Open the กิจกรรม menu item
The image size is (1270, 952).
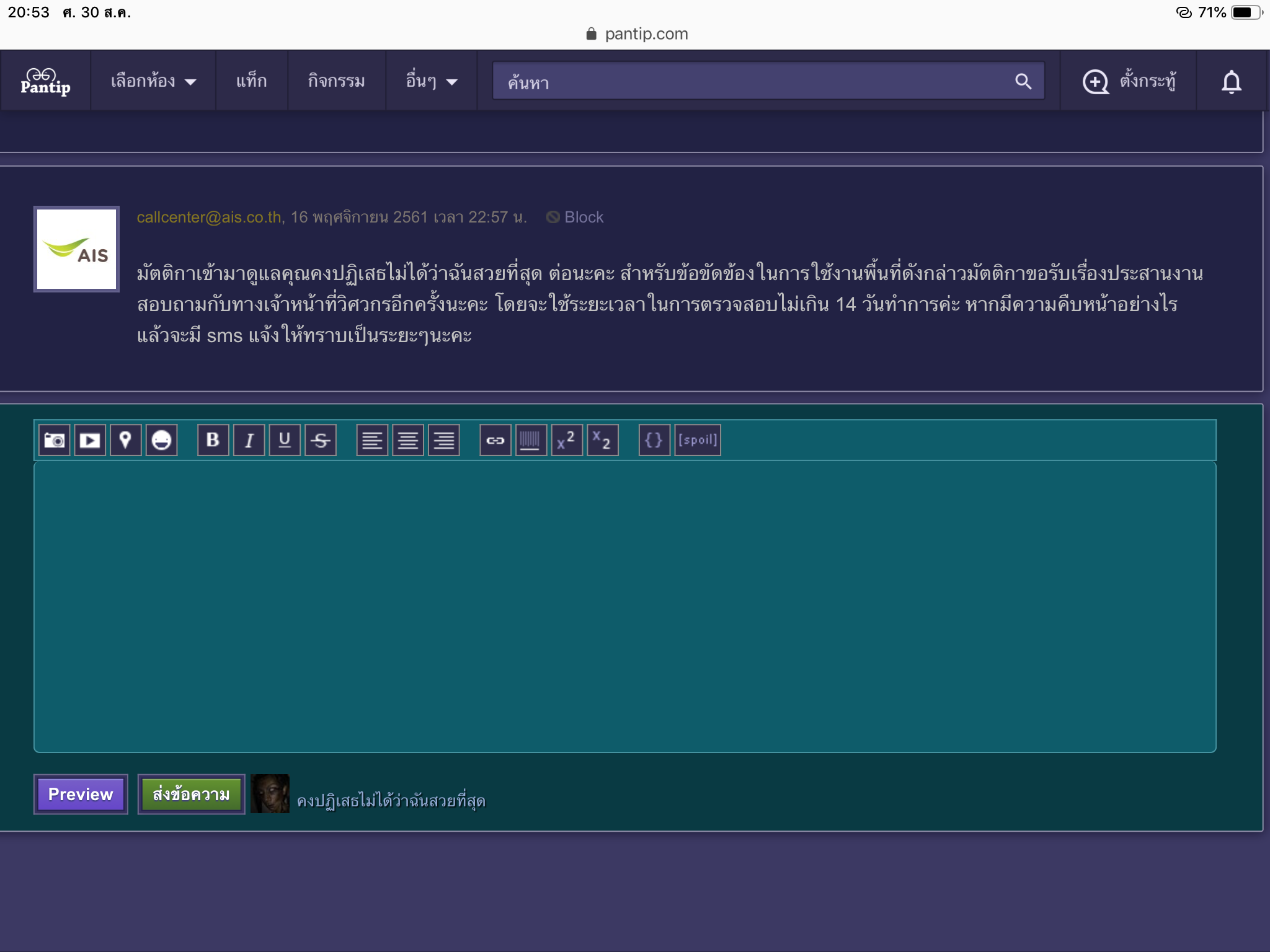pos(336,81)
